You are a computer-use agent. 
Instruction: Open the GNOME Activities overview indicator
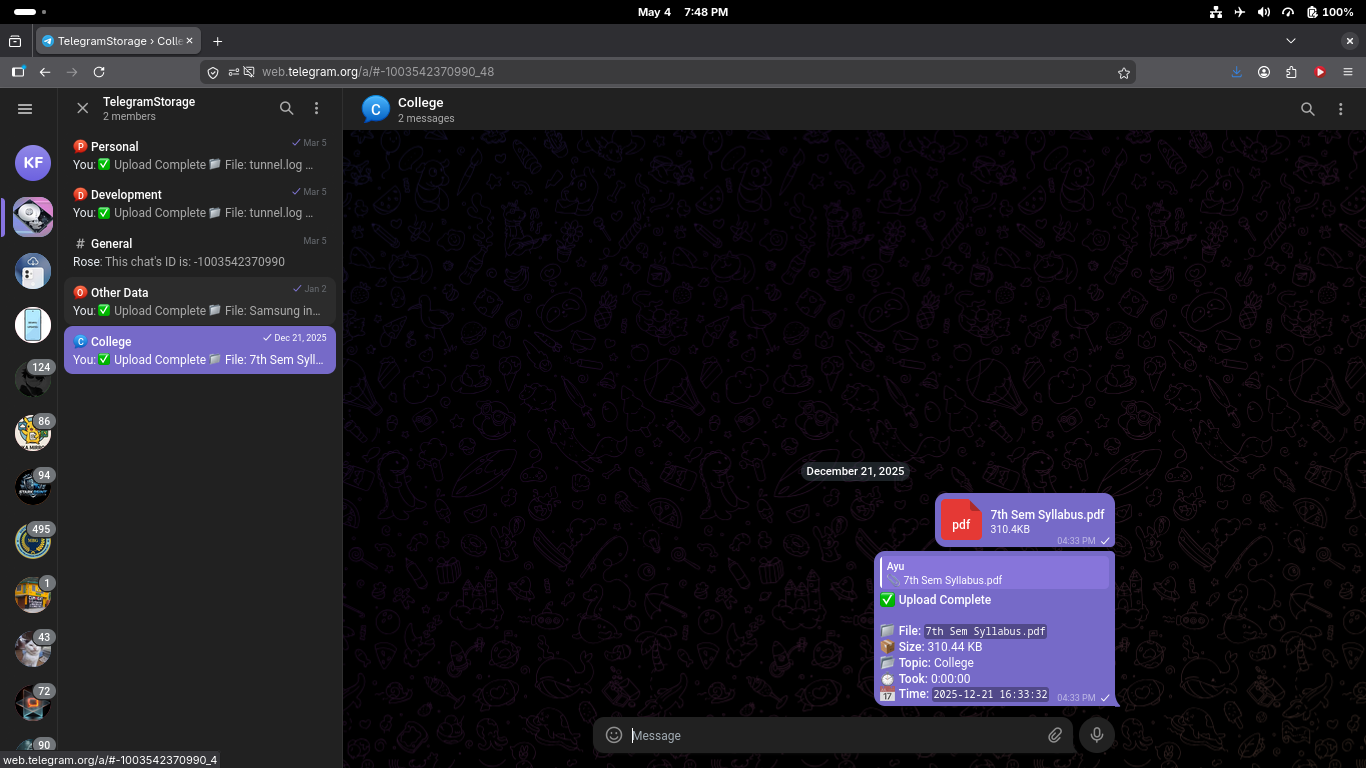tap(31, 12)
